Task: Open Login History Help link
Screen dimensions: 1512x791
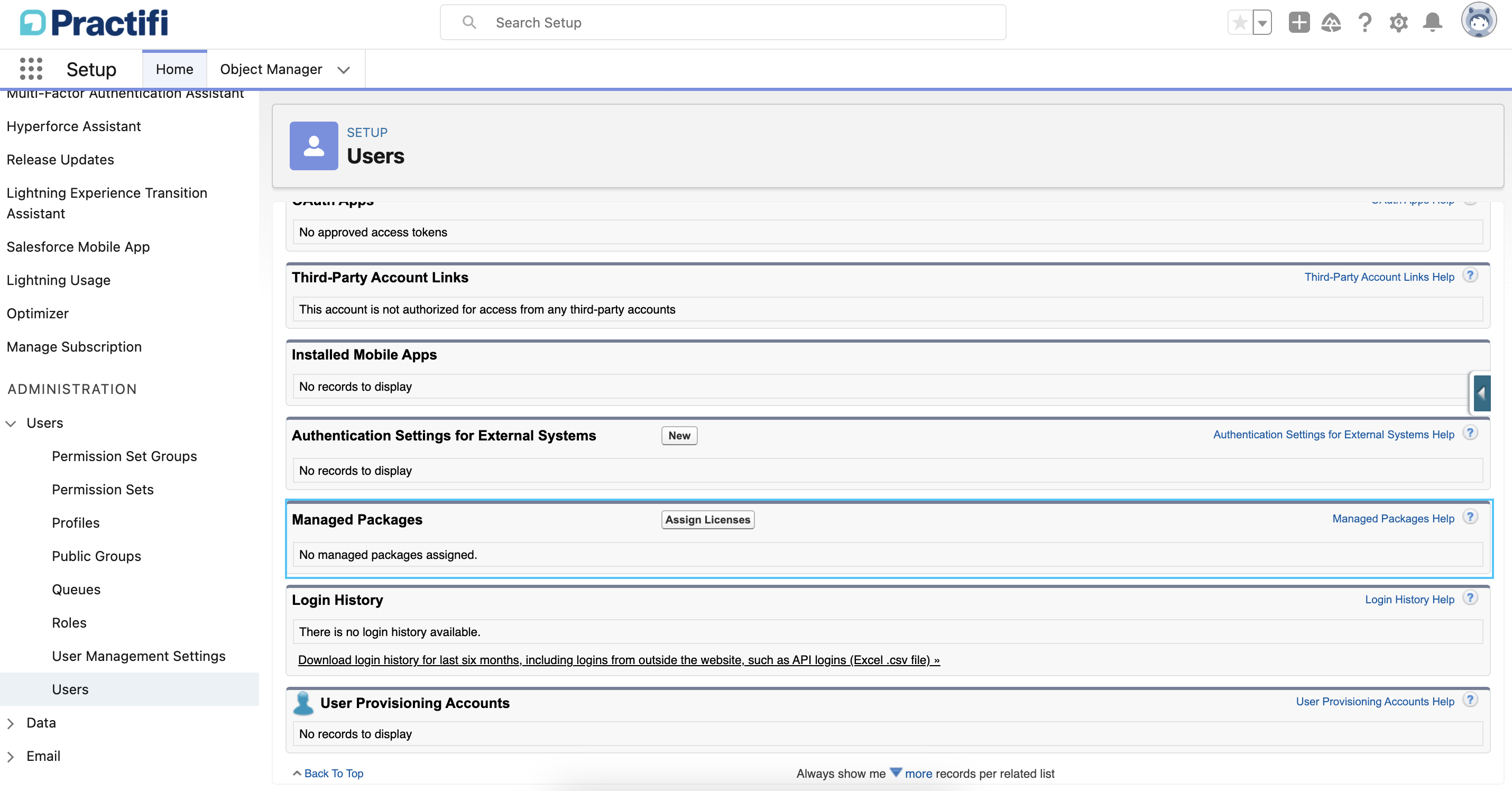Action: (x=1409, y=600)
